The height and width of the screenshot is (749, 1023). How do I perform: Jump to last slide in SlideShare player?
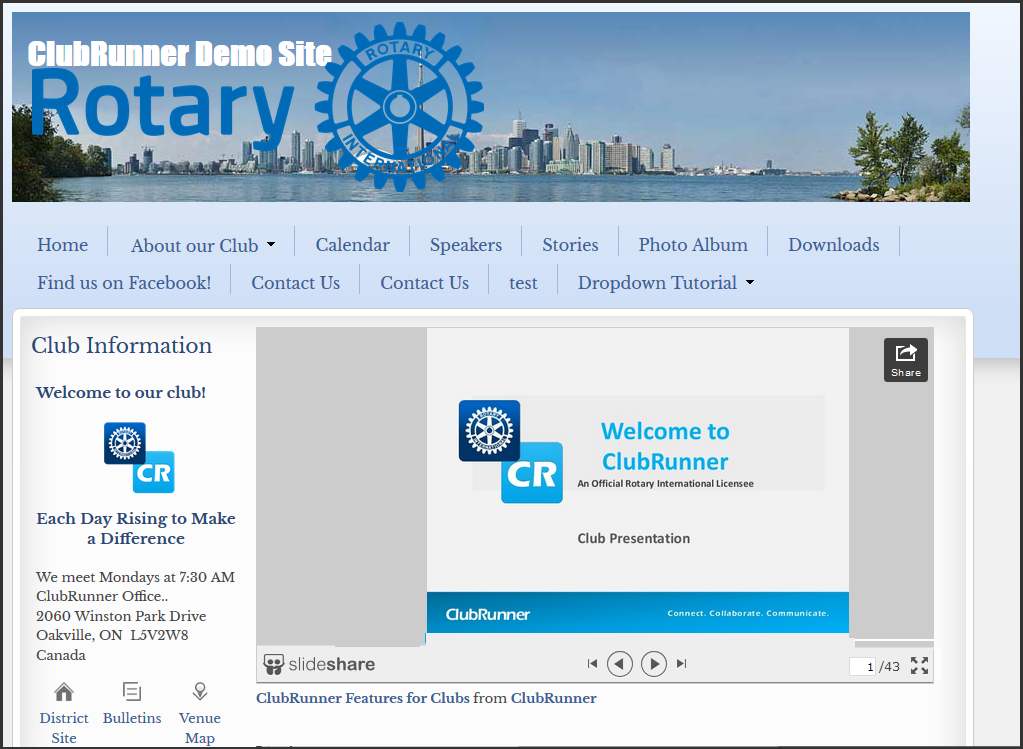[x=682, y=664]
